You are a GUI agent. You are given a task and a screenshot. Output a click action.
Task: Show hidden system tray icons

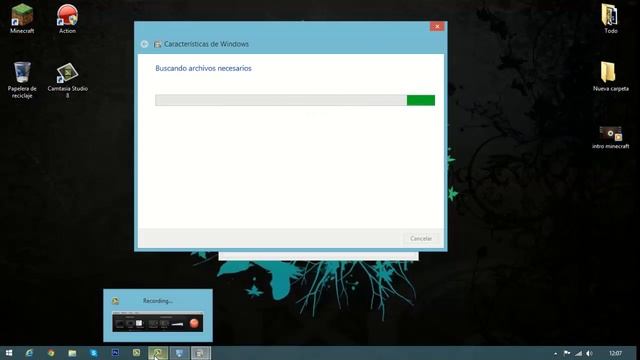coord(556,353)
